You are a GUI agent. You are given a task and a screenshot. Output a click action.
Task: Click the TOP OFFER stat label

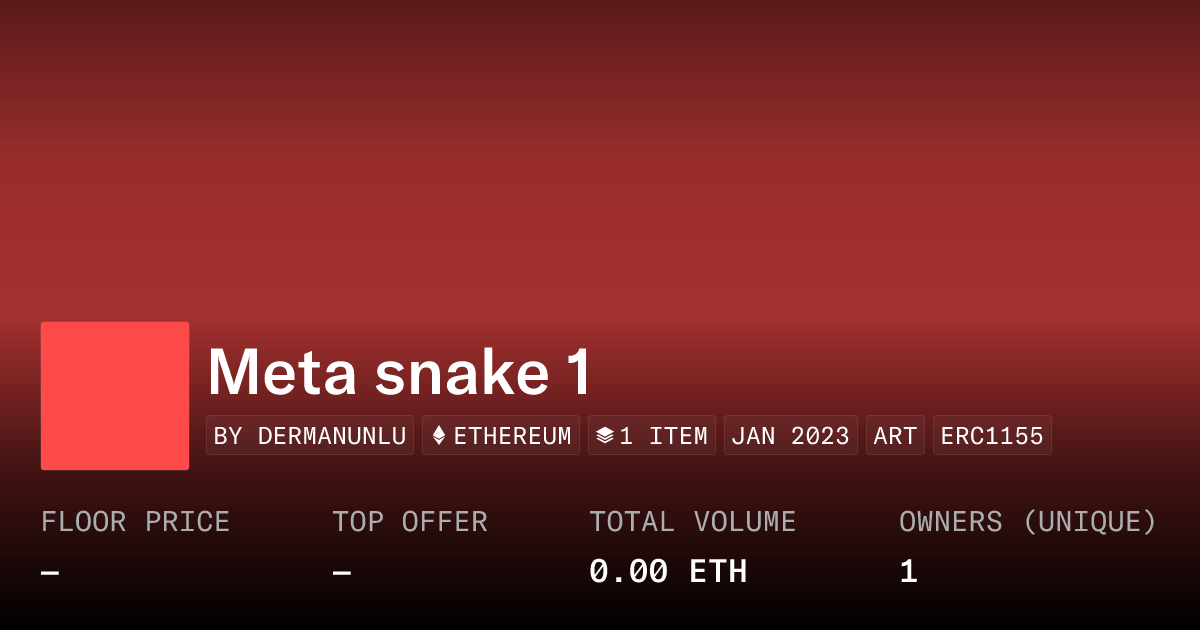pos(410,522)
